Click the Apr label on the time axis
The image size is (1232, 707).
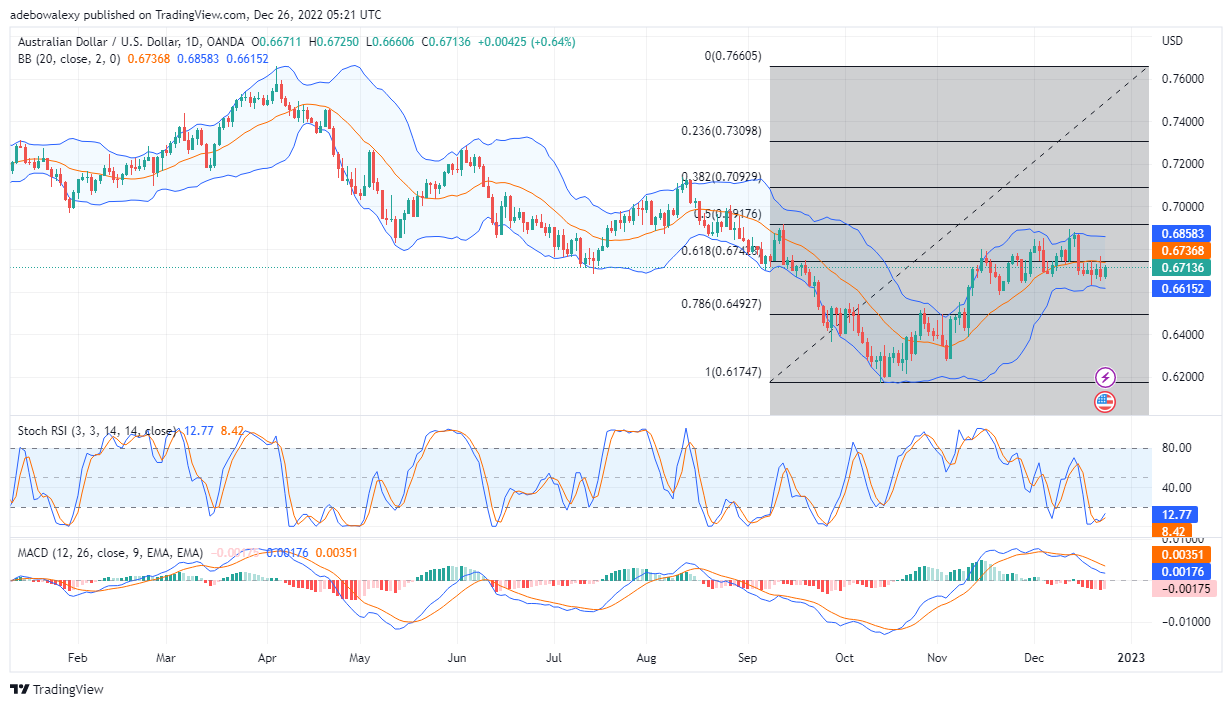click(267, 659)
